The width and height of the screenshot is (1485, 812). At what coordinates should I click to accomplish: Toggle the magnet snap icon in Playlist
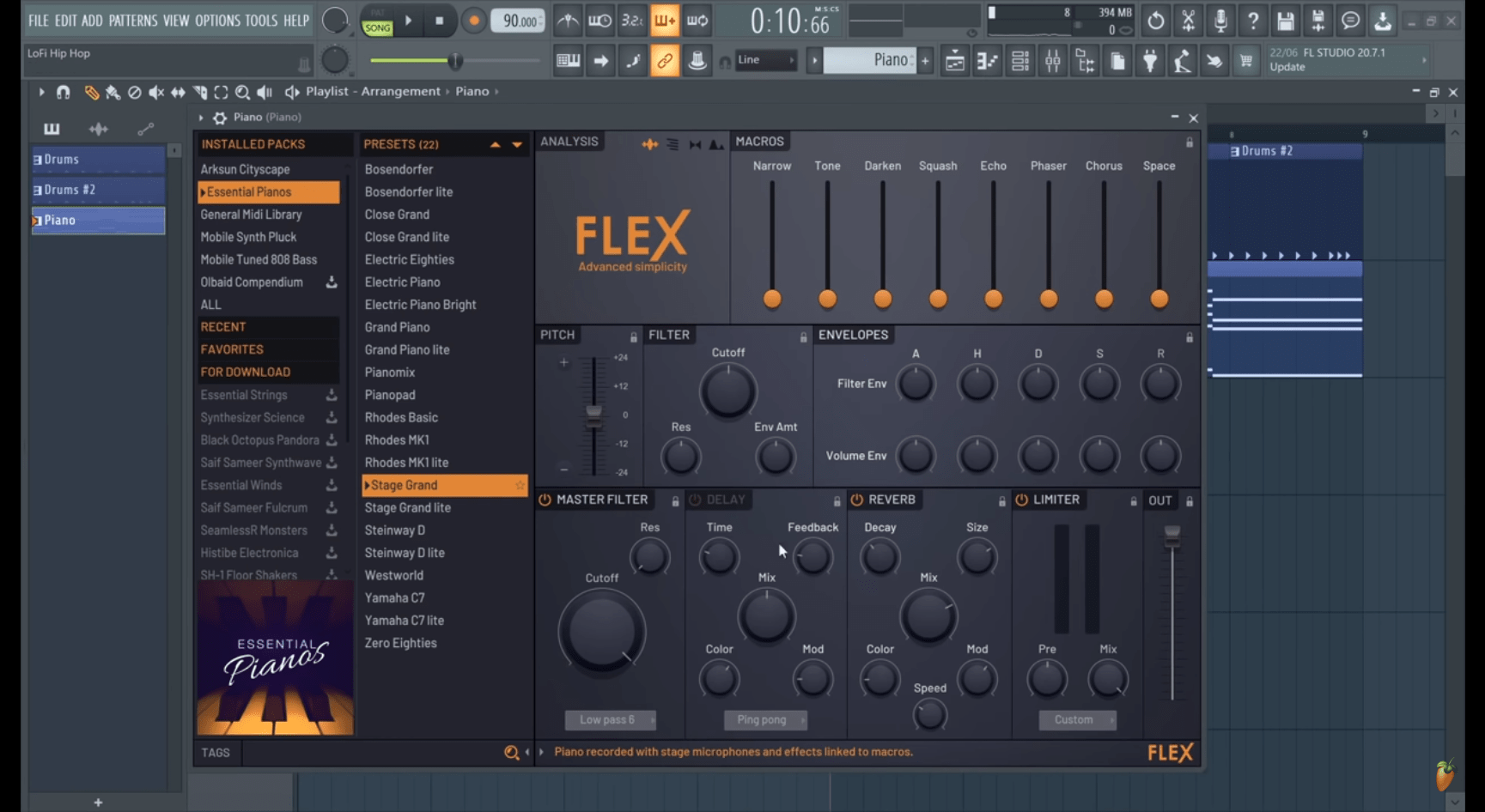pyautogui.click(x=63, y=92)
